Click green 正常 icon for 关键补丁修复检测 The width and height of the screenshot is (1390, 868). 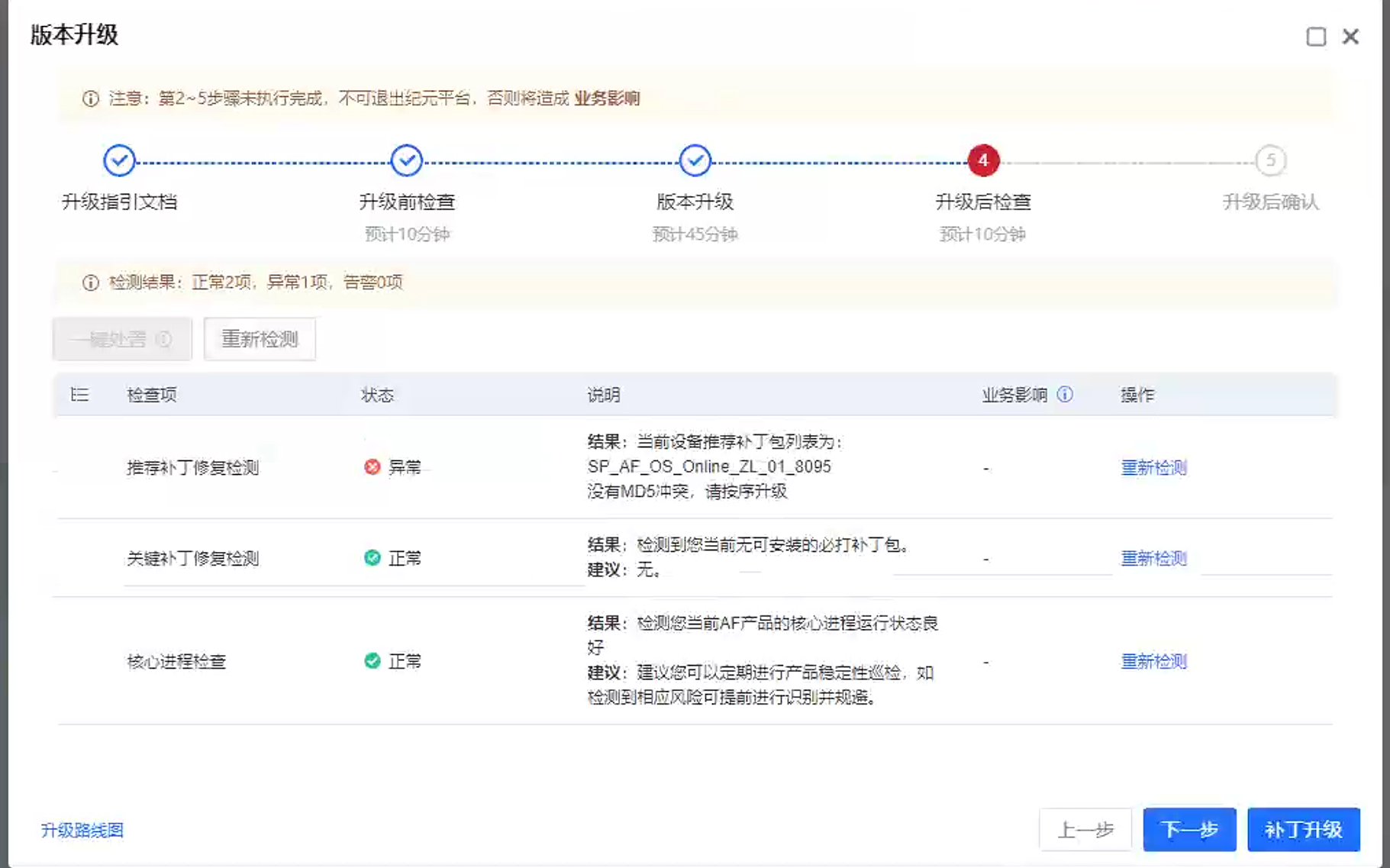tap(372, 558)
